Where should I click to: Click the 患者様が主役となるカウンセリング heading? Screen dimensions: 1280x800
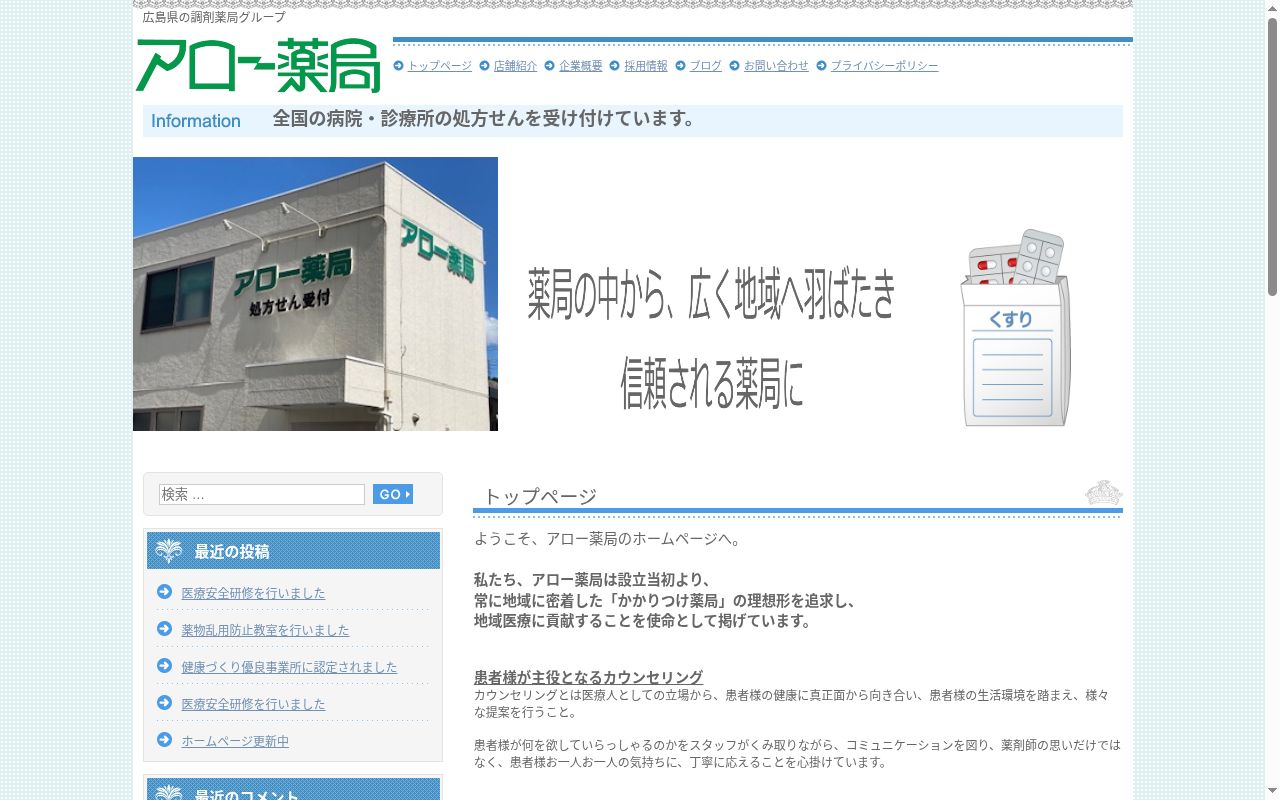pyautogui.click(x=588, y=677)
